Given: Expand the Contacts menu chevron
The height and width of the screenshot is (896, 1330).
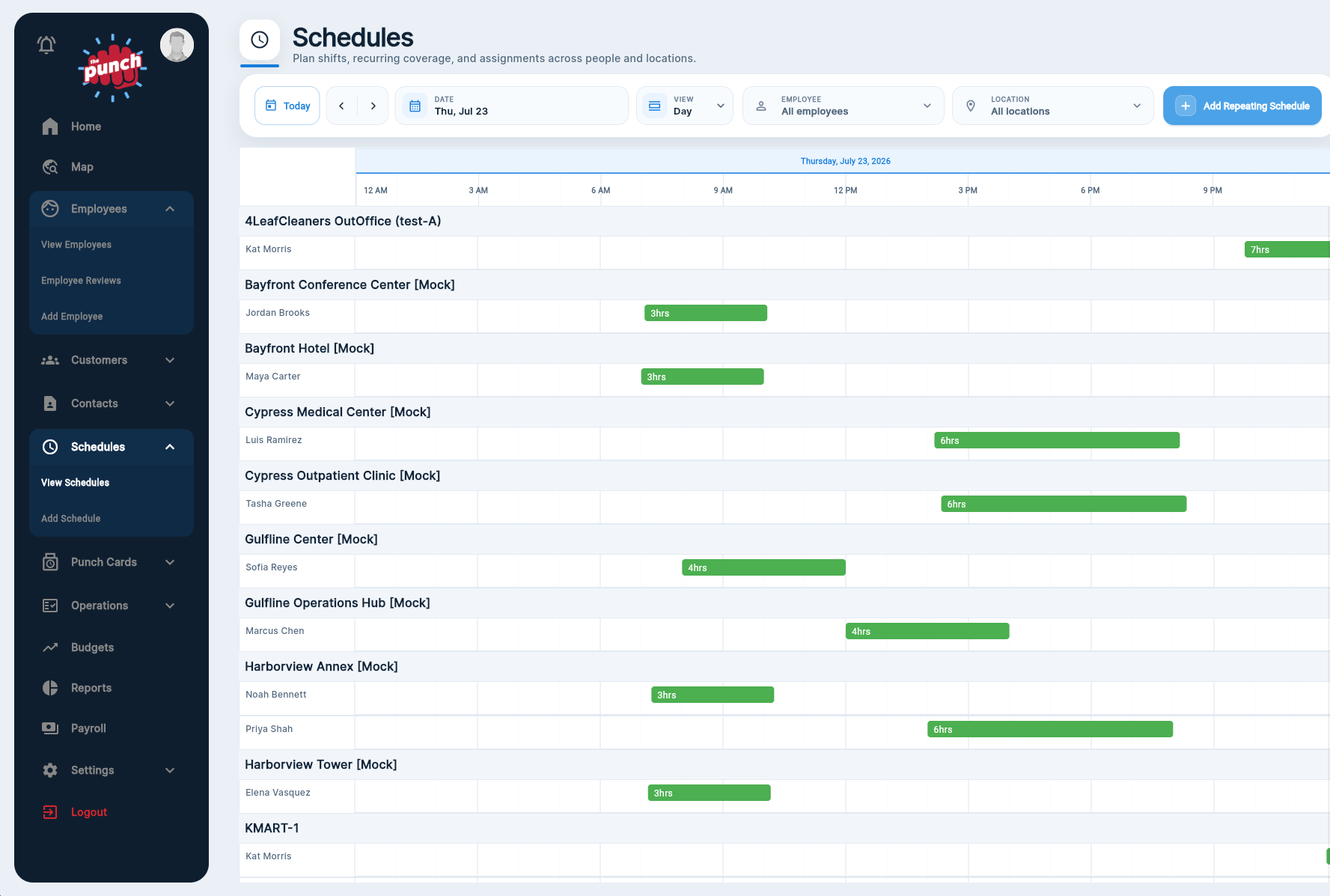Looking at the screenshot, I should [170, 403].
